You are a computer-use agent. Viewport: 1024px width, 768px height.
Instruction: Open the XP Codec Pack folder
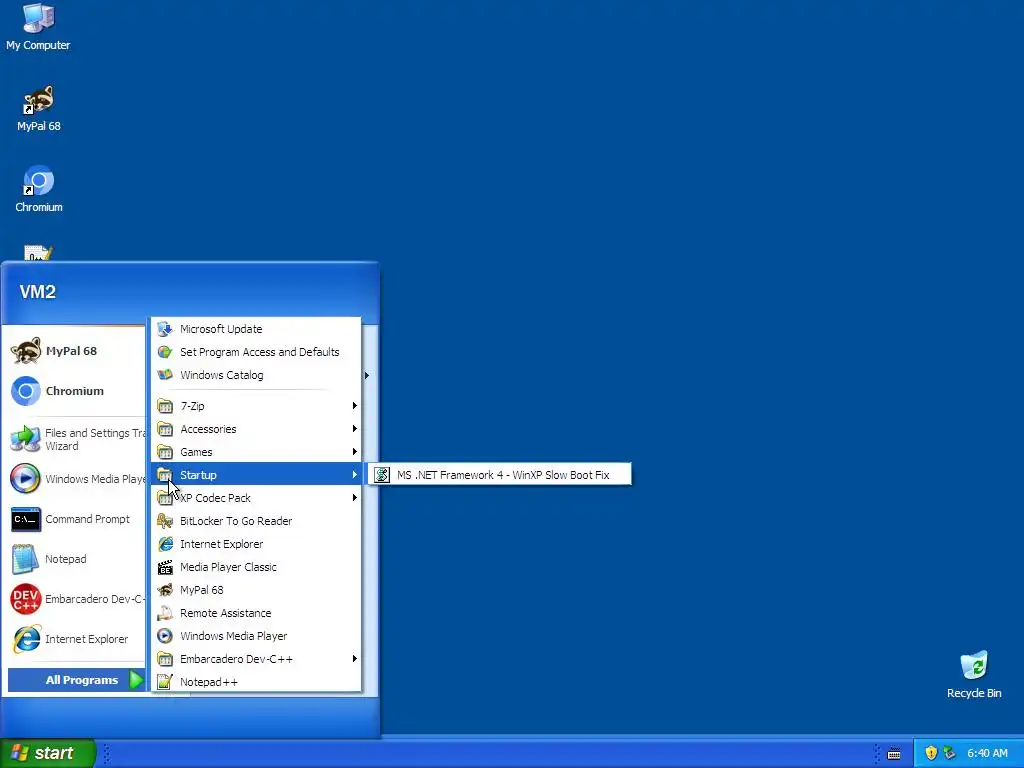click(x=256, y=498)
